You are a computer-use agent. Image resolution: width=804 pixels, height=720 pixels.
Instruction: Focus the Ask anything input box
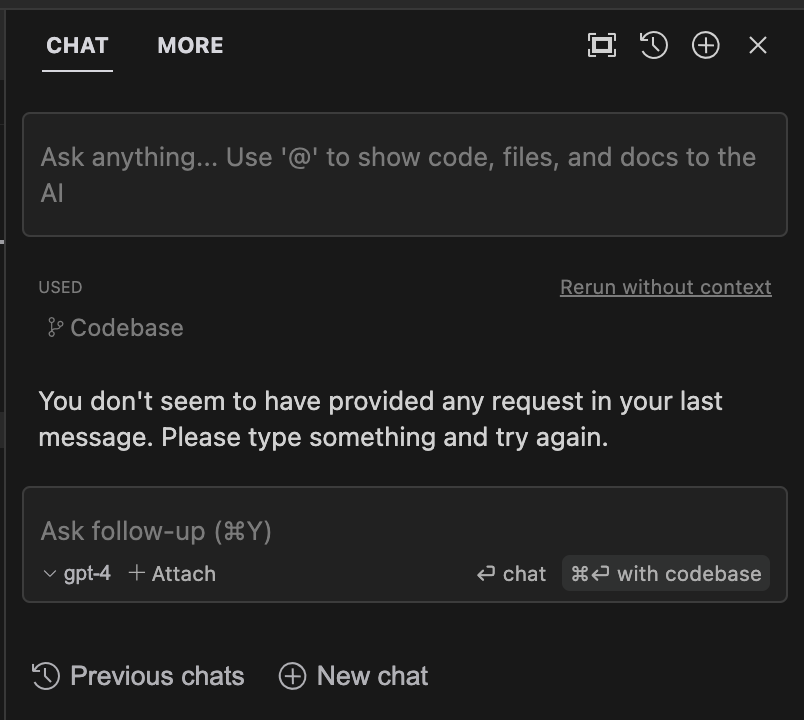(x=405, y=174)
